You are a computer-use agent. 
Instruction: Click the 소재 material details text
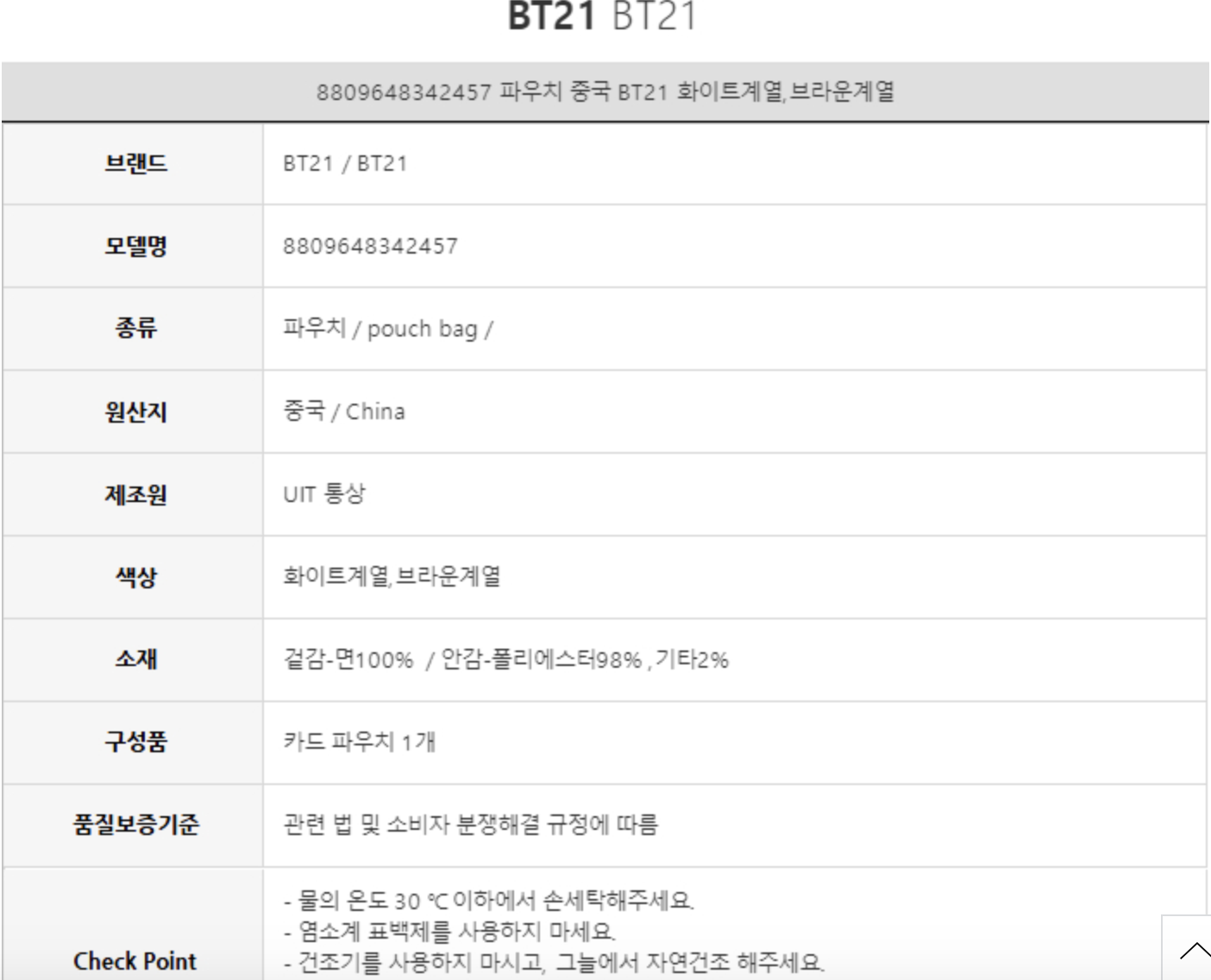pos(505,660)
